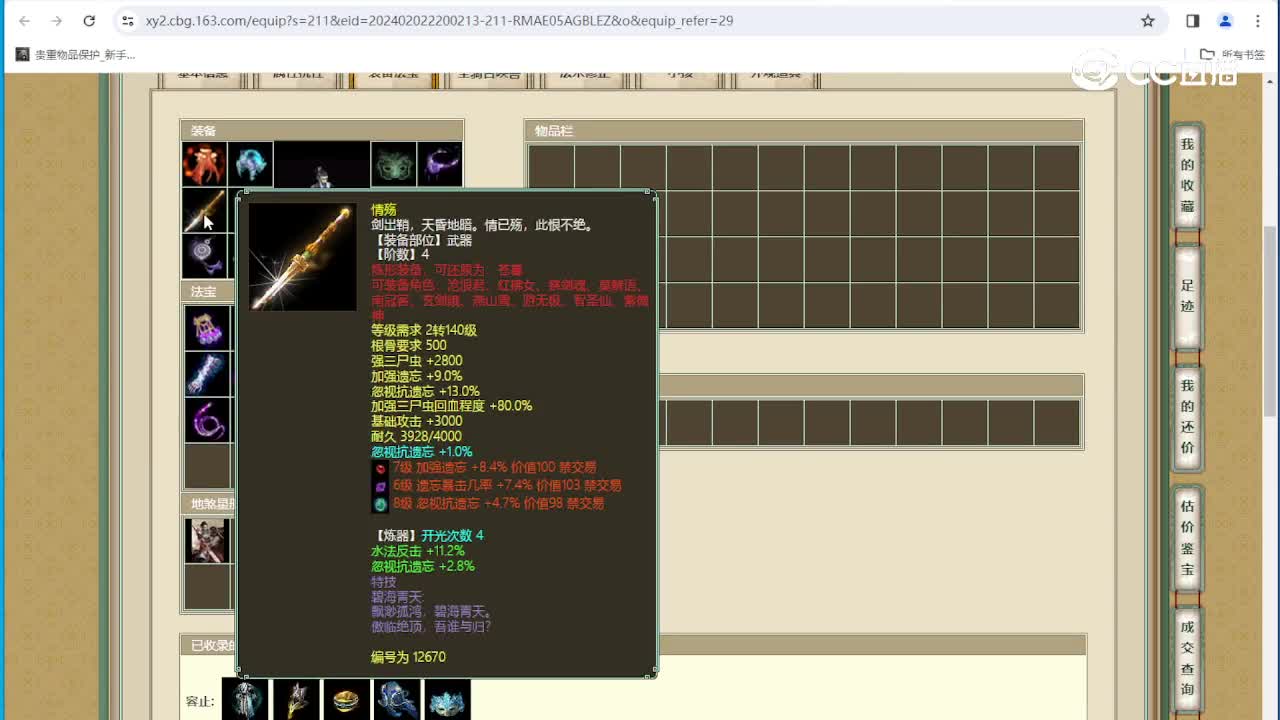
Task: Click the 基础攻击 +3000 stat
Action: (x=417, y=421)
